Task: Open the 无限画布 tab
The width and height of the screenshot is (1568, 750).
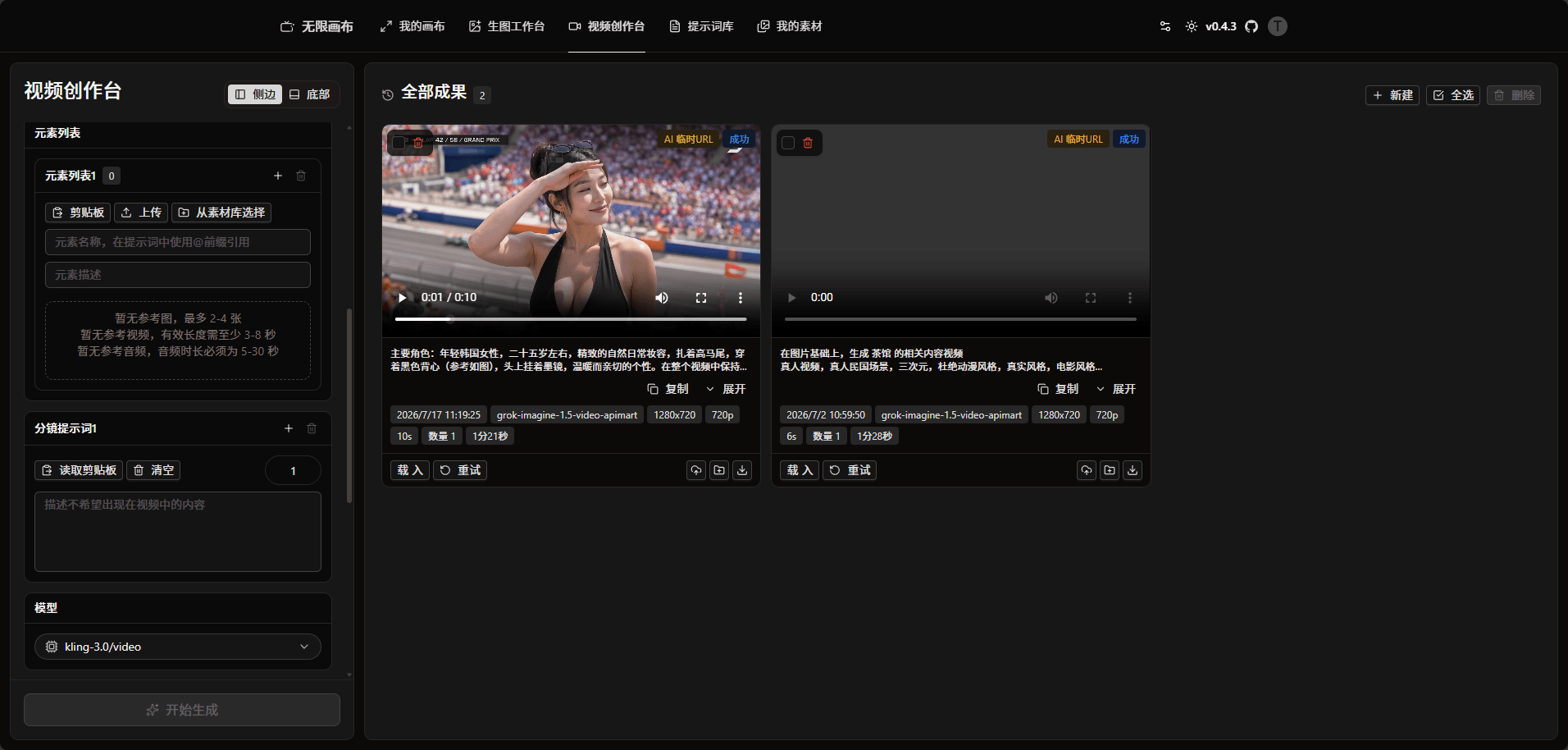Action: tap(317, 26)
